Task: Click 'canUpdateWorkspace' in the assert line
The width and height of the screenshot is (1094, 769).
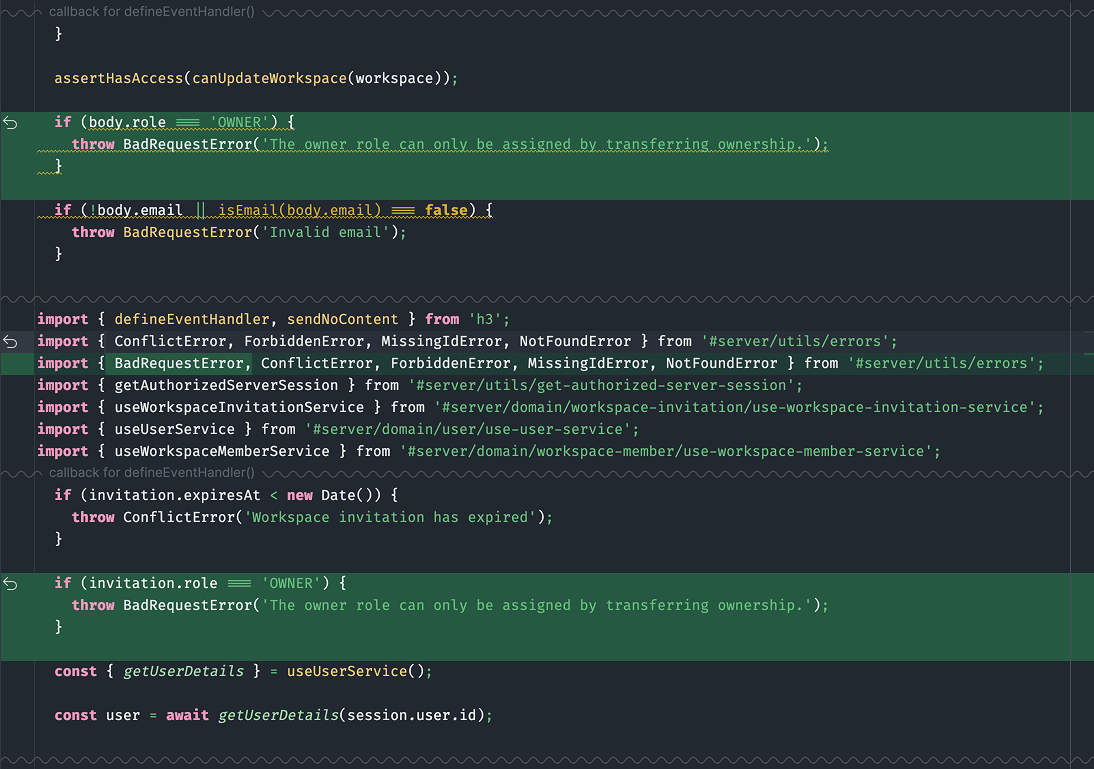Action: coord(269,78)
